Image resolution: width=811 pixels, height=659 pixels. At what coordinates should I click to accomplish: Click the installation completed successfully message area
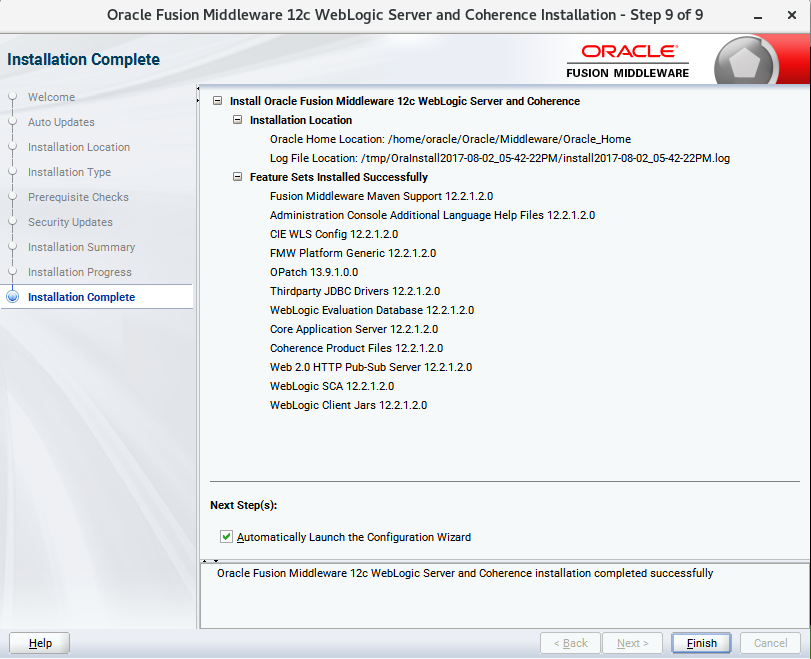tap(465, 574)
